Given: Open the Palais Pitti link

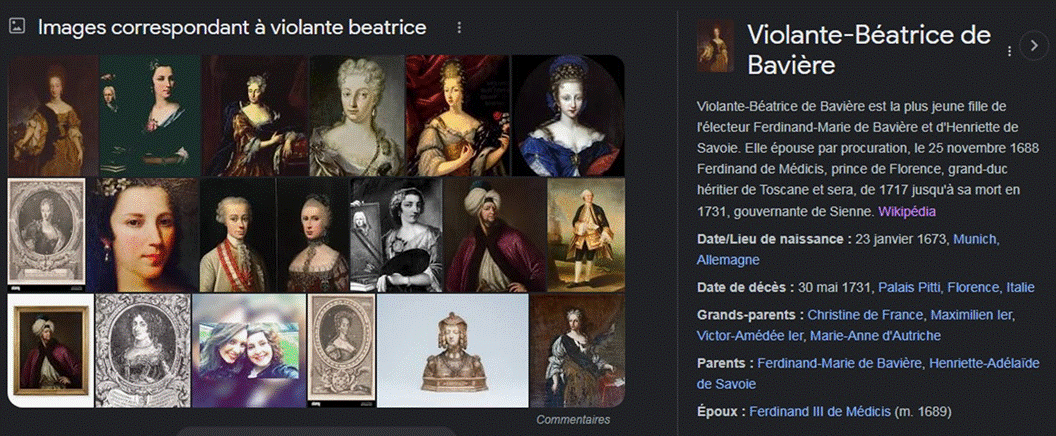Looking at the screenshot, I should pos(910,288).
